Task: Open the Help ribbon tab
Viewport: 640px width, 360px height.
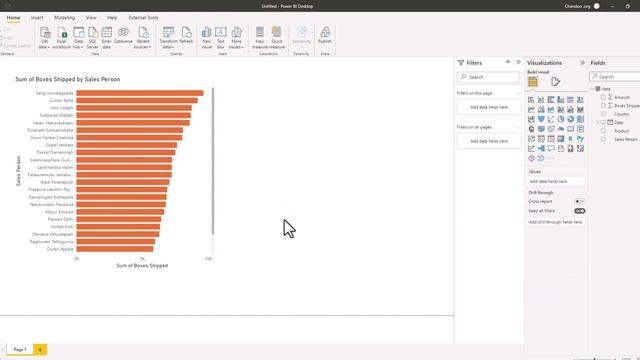Action: click(112, 18)
